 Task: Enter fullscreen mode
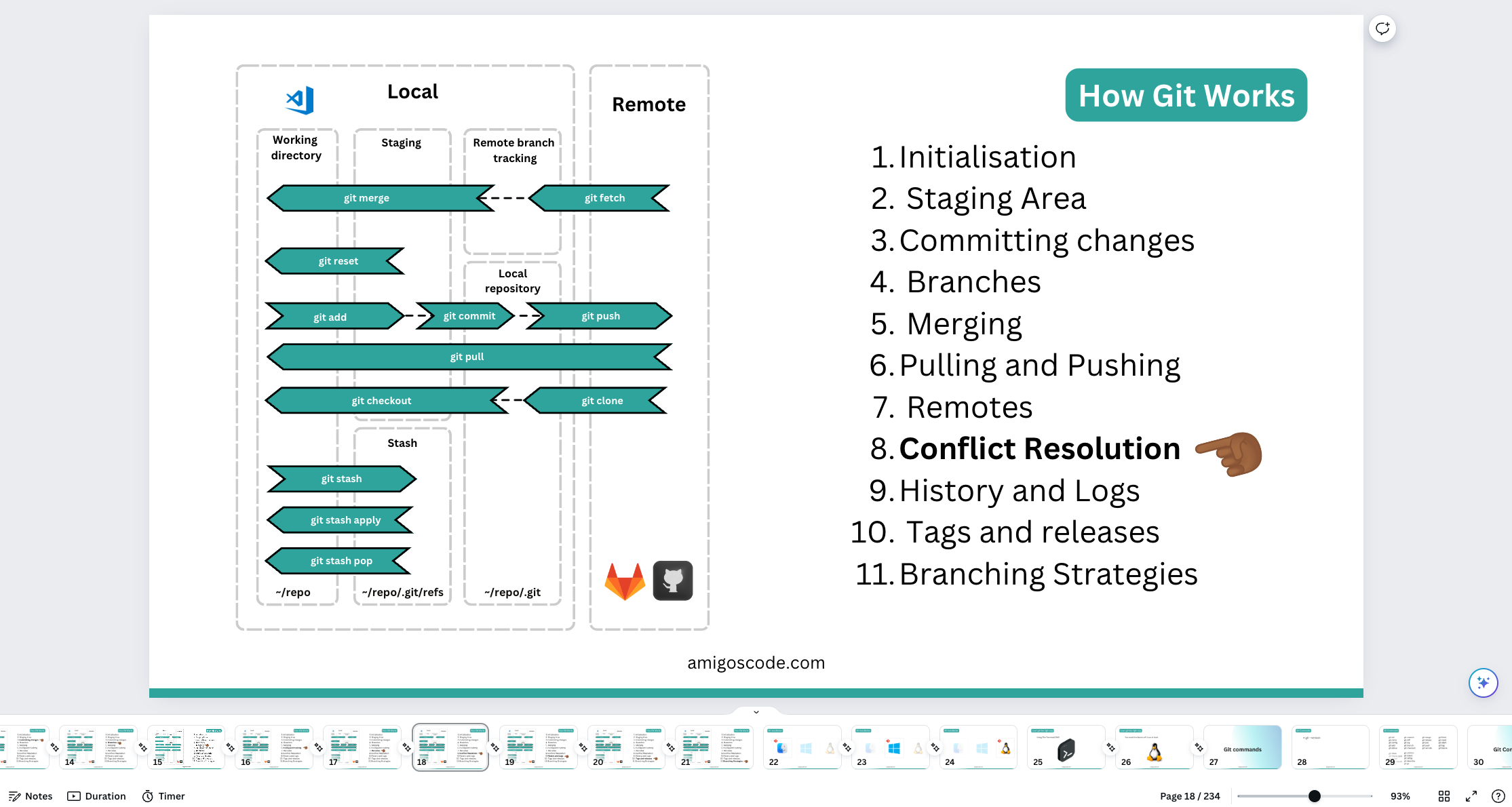coord(1470,796)
